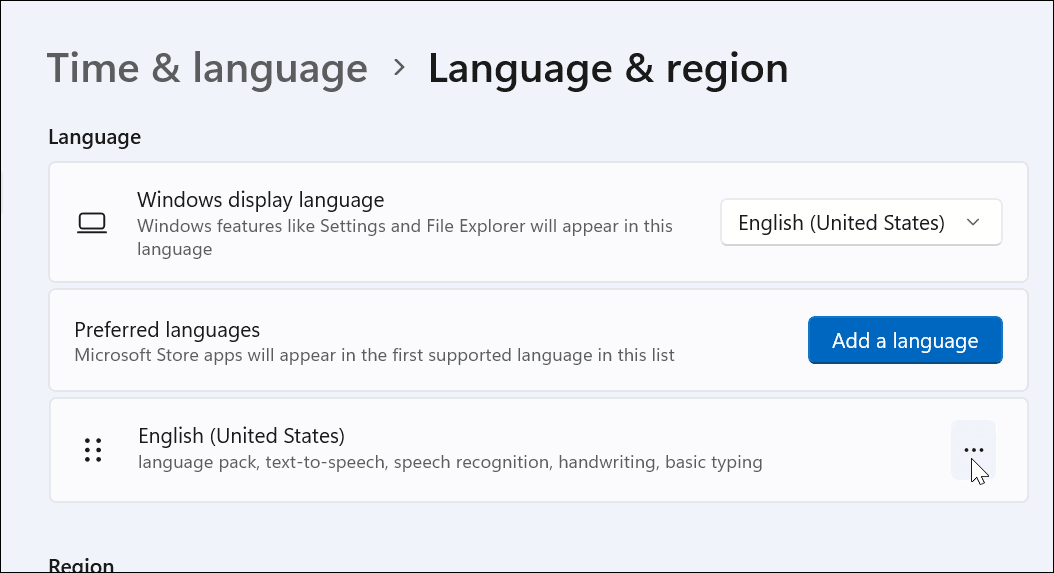The height and width of the screenshot is (573, 1054).
Task: Click the Region section heading
Action: (x=81, y=565)
